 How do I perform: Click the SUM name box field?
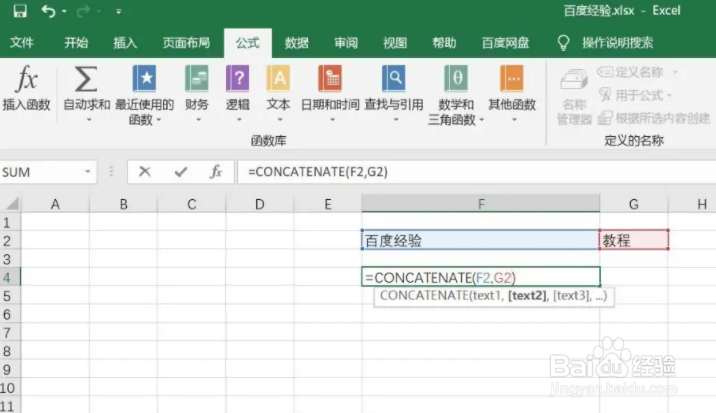(x=41, y=172)
